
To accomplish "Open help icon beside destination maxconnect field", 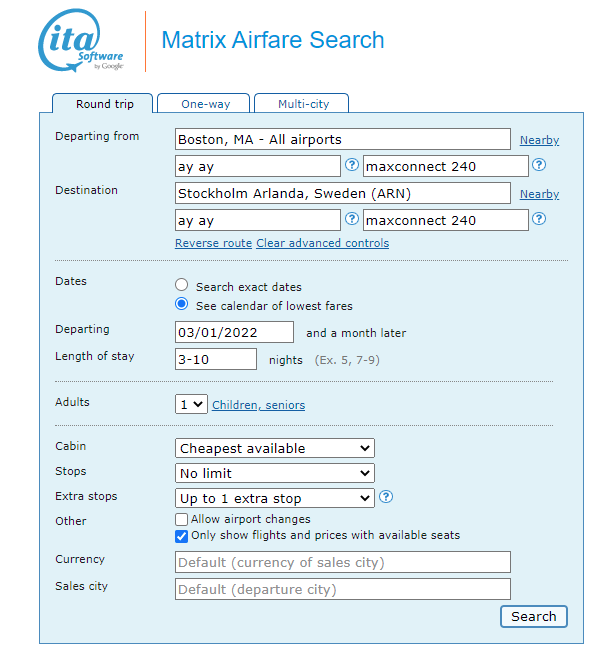I will tap(539, 219).
